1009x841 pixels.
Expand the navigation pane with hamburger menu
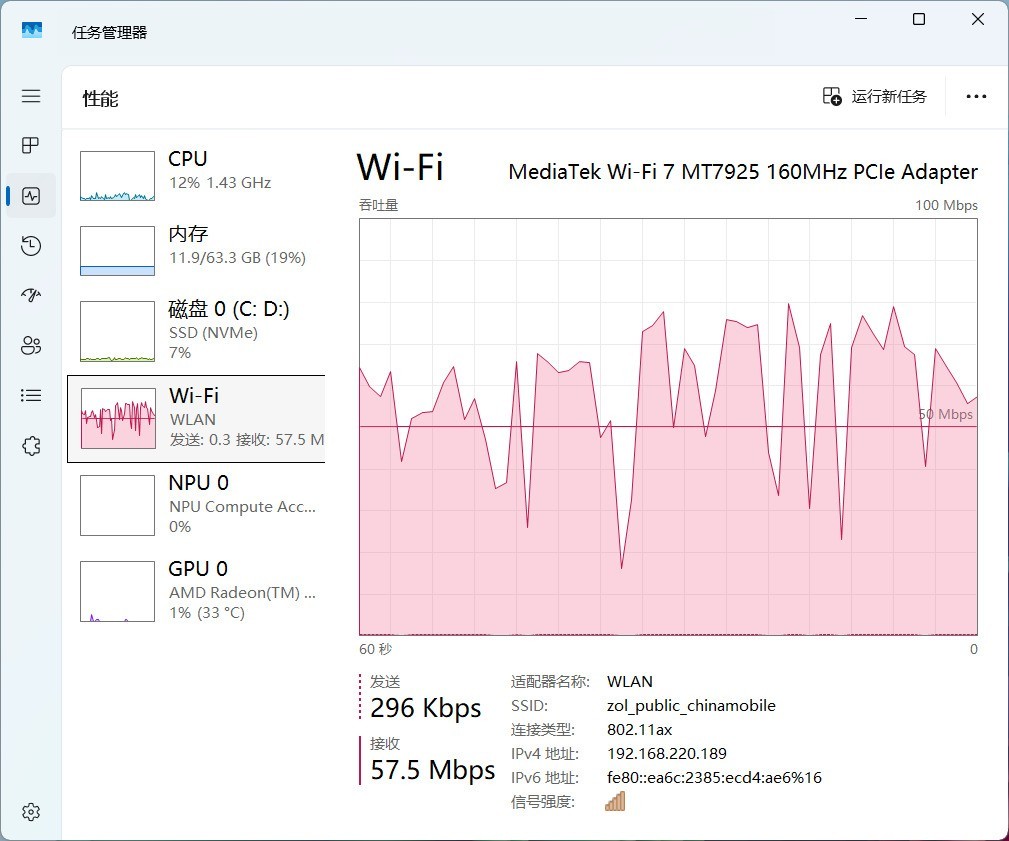click(30, 96)
